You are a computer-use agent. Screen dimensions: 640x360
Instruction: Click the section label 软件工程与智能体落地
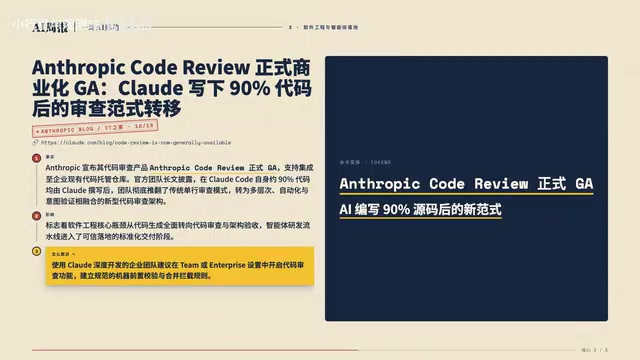tap(331, 27)
